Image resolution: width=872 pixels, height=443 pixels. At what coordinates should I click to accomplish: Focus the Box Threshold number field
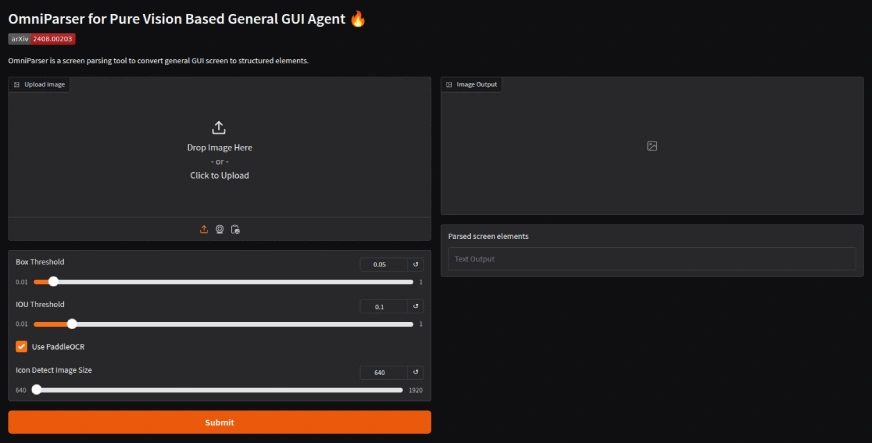[384, 264]
